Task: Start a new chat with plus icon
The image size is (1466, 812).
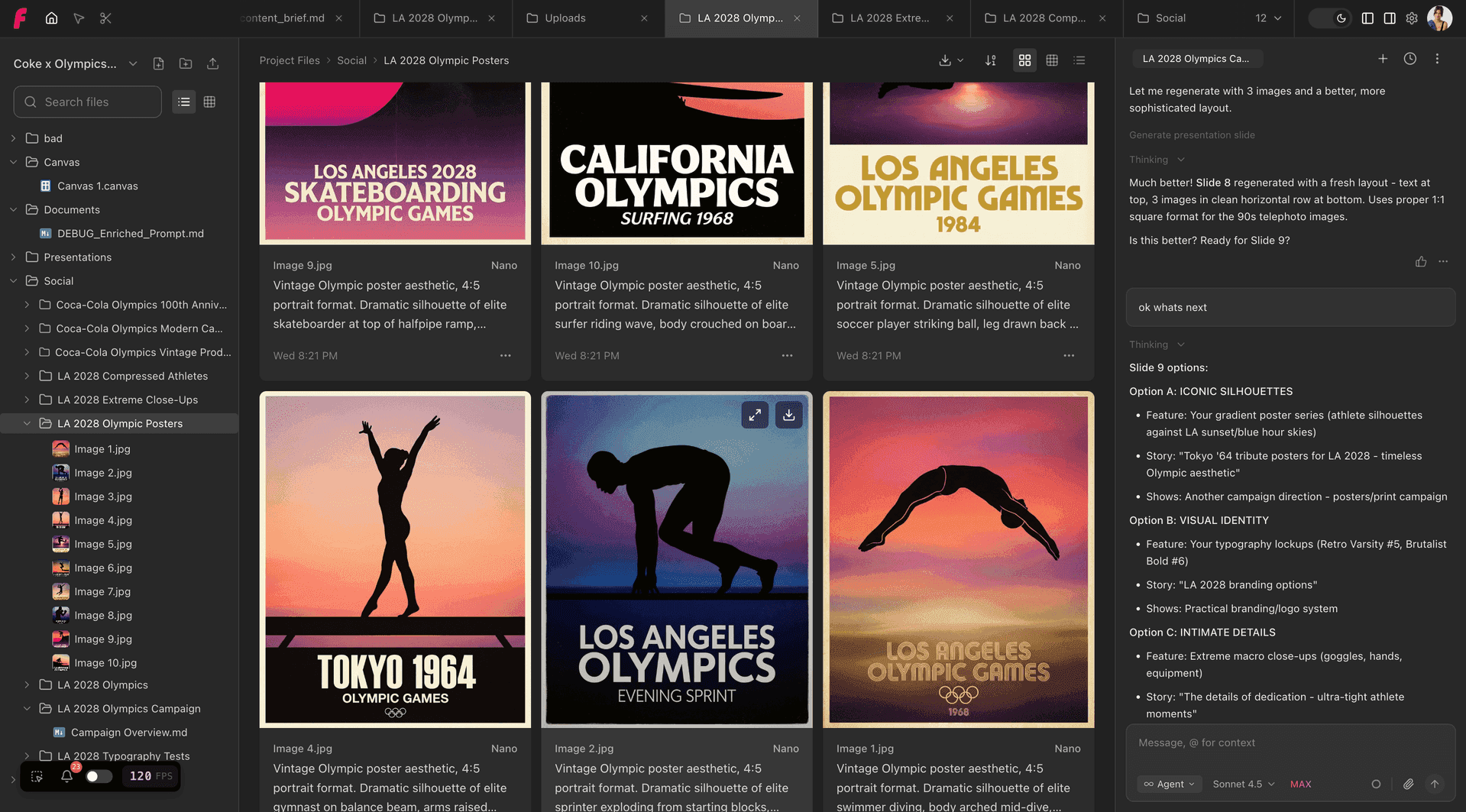Action: click(x=1382, y=59)
